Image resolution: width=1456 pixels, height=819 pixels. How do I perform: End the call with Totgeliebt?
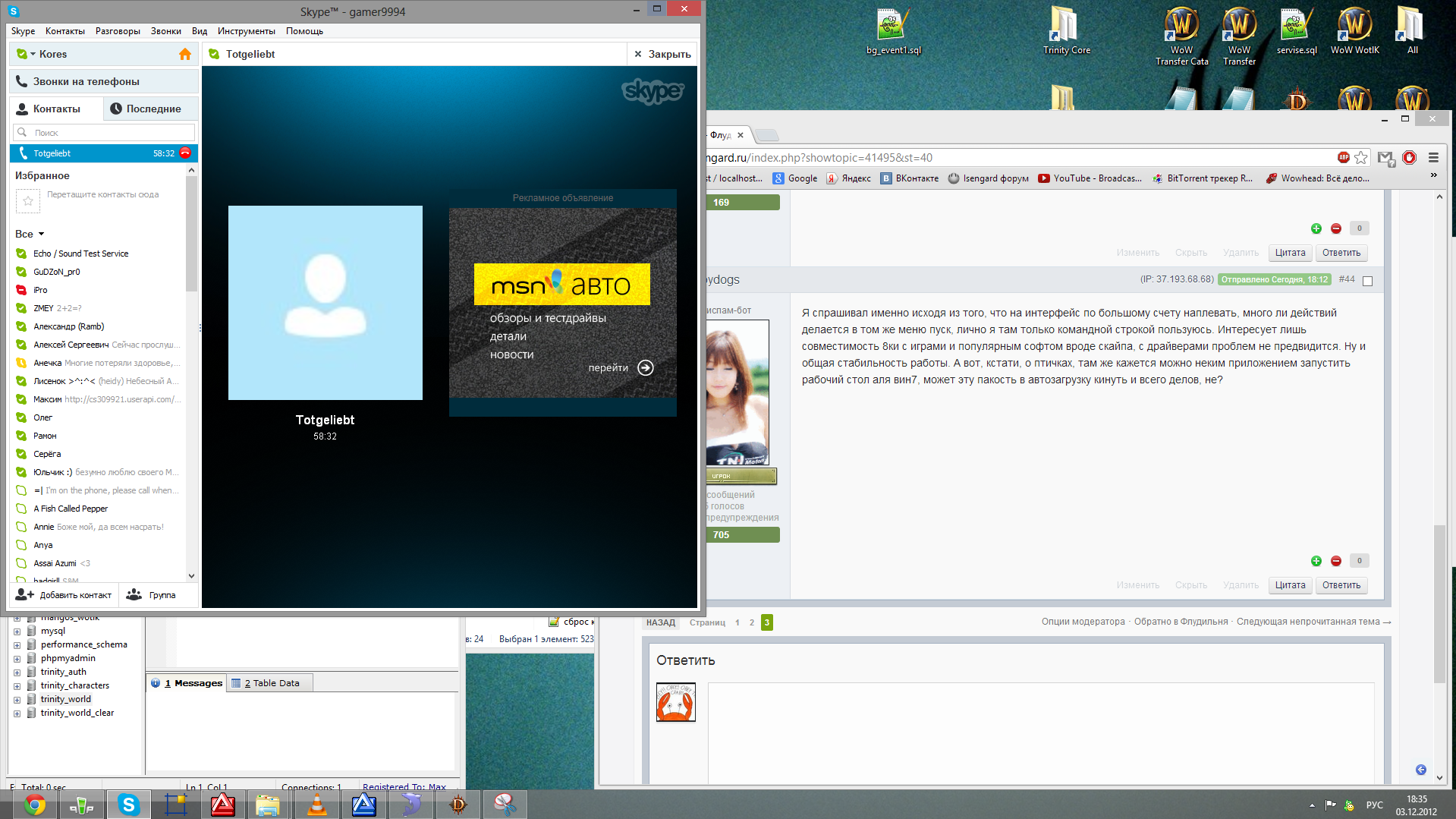(185, 153)
